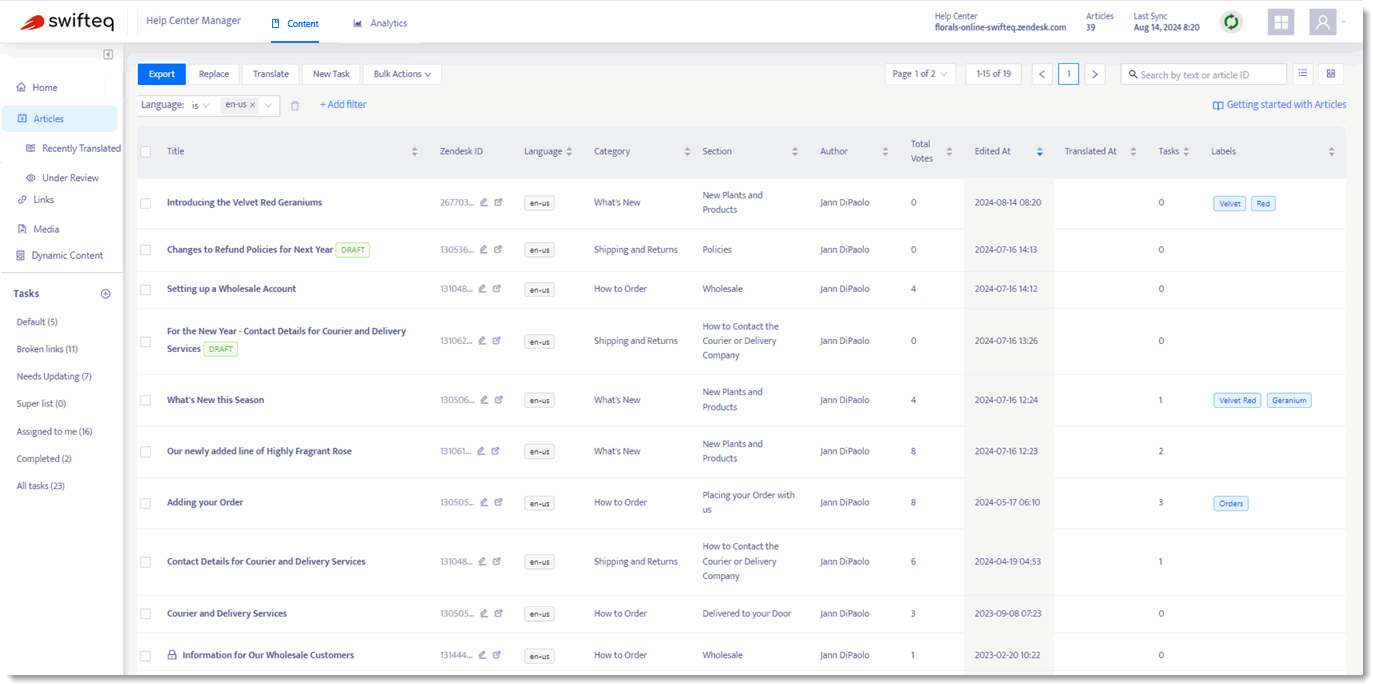Viewport: 1373px width, 684px height.
Task: Open the user profile avatar menu
Action: (x=1322, y=22)
